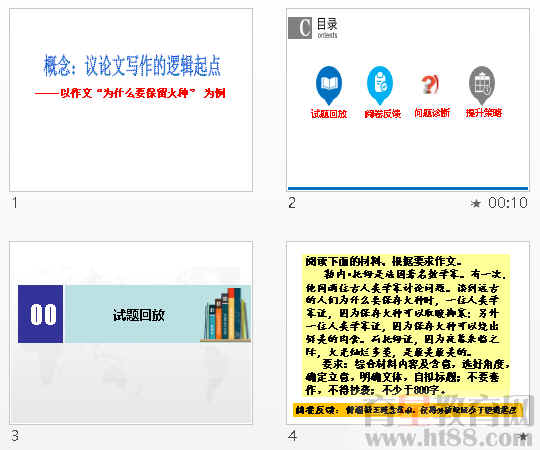Select slide 4 yellow text thumbnail
Screen dimensions: 540x450
(408, 333)
